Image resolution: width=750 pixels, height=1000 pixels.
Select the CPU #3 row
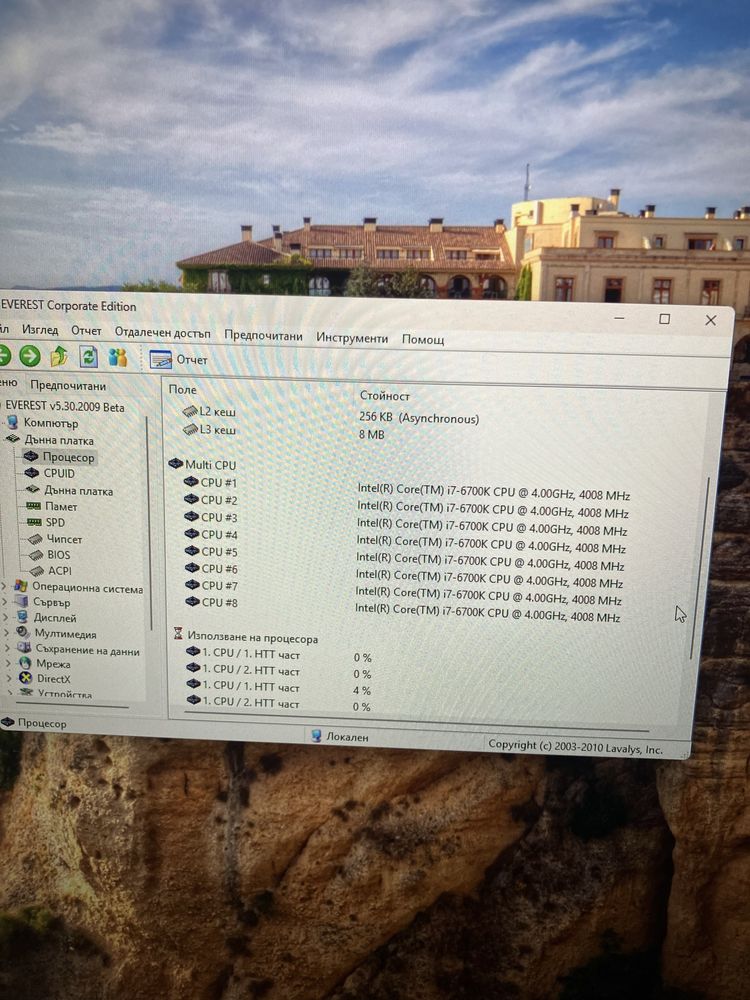click(405, 522)
